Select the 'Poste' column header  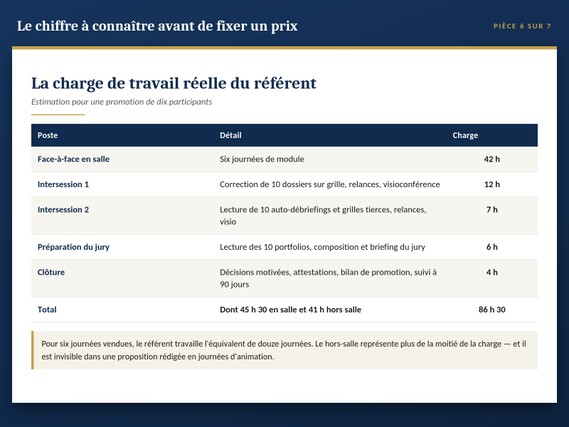[48, 135]
